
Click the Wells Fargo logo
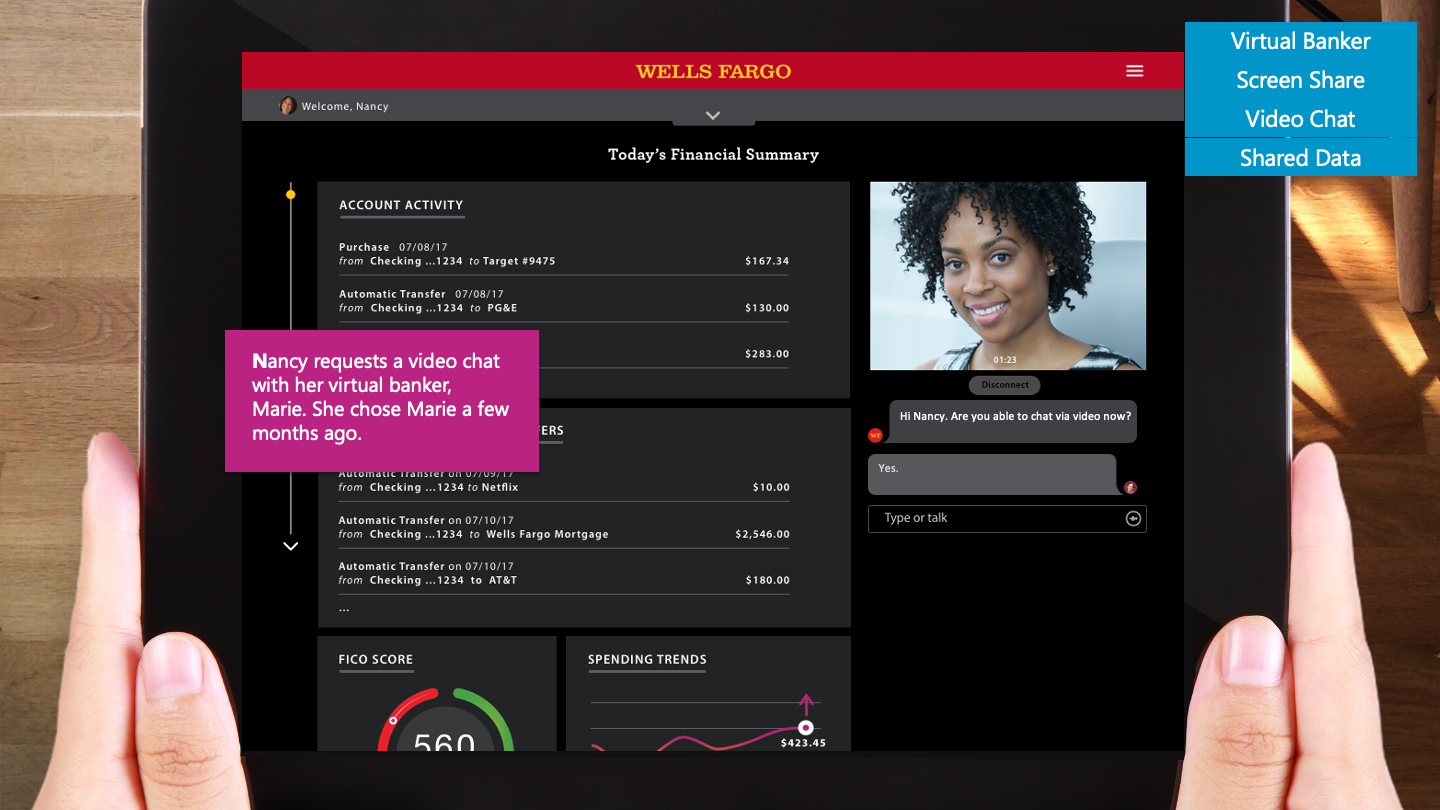point(713,72)
